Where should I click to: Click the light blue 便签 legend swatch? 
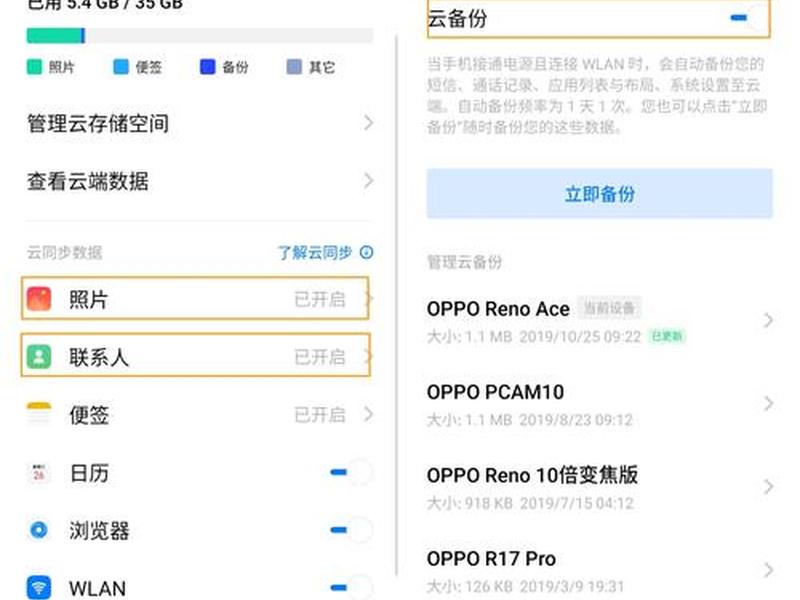121,67
